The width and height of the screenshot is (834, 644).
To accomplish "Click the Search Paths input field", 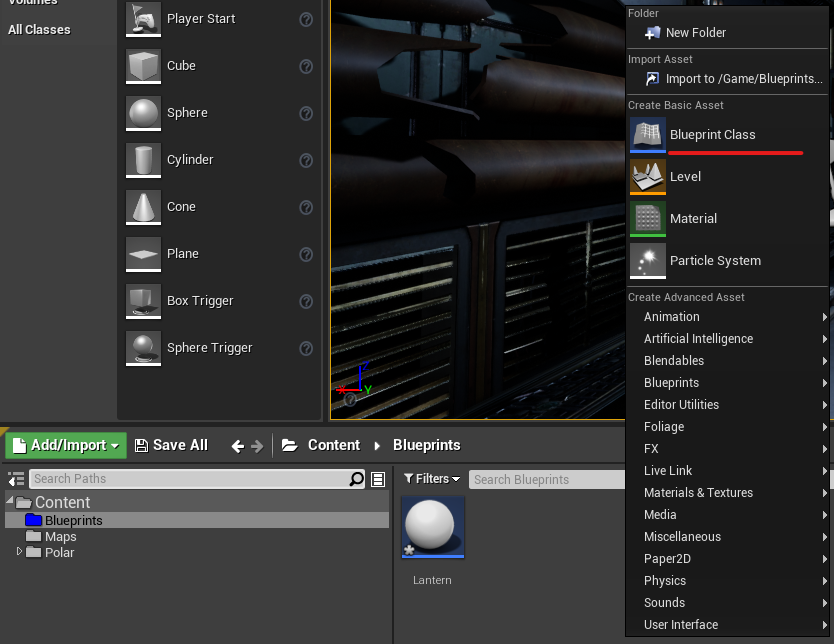I will point(189,479).
